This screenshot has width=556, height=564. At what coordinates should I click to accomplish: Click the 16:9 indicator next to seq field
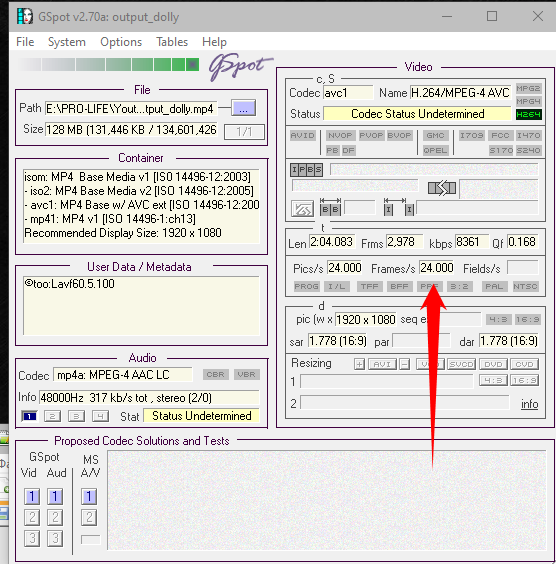coord(527,319)
